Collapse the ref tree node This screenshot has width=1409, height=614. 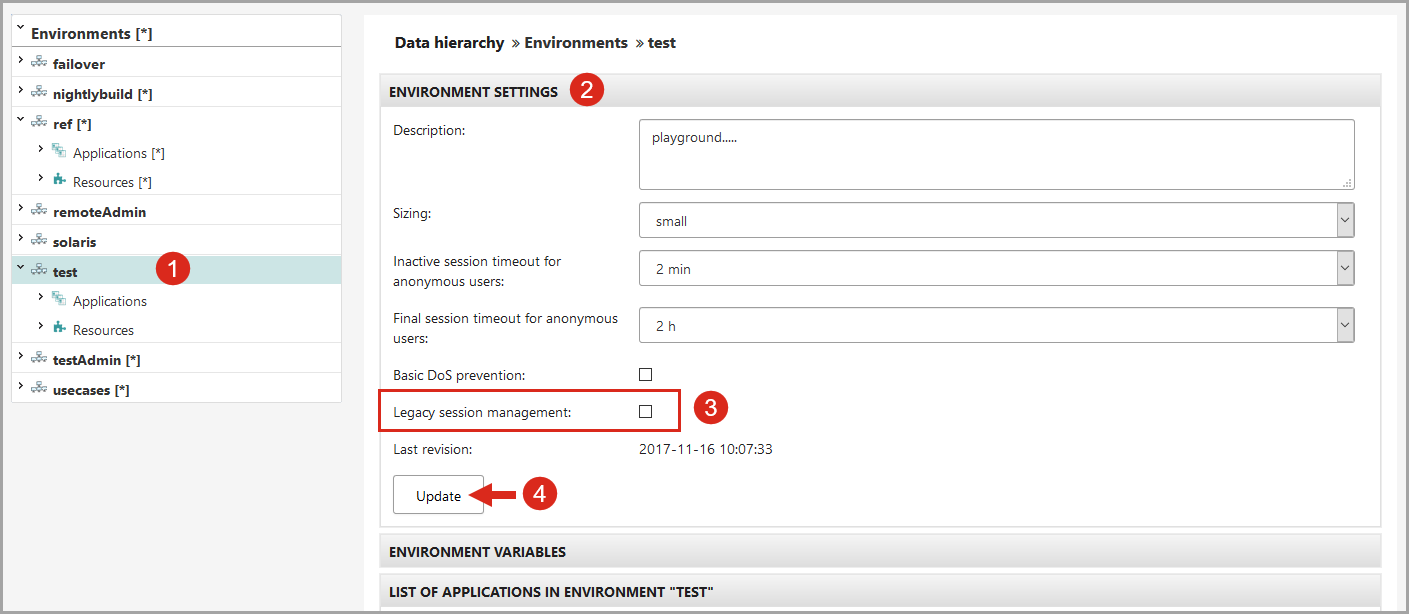point(21,119)
